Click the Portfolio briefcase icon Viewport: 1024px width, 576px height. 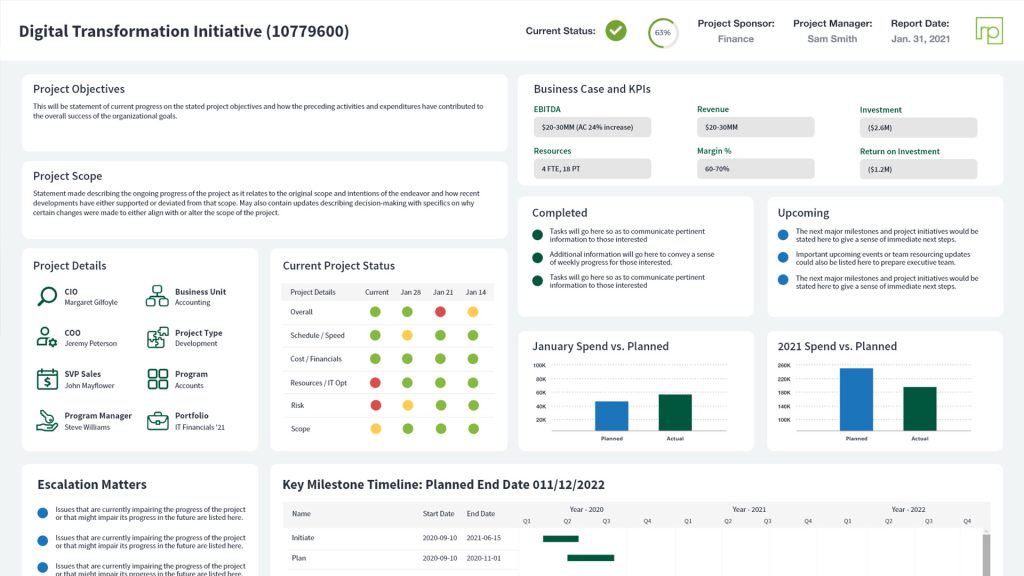pyautogui.click(x=158, y=420)
